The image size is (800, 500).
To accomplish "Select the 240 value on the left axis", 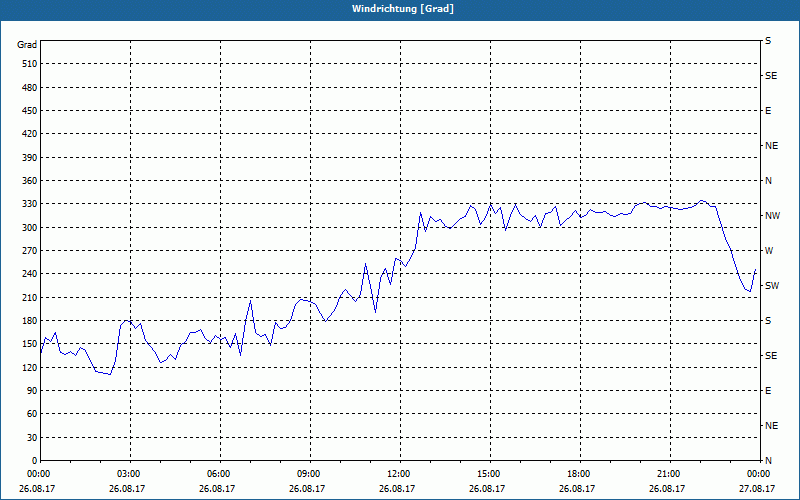I will coord(30,274).
